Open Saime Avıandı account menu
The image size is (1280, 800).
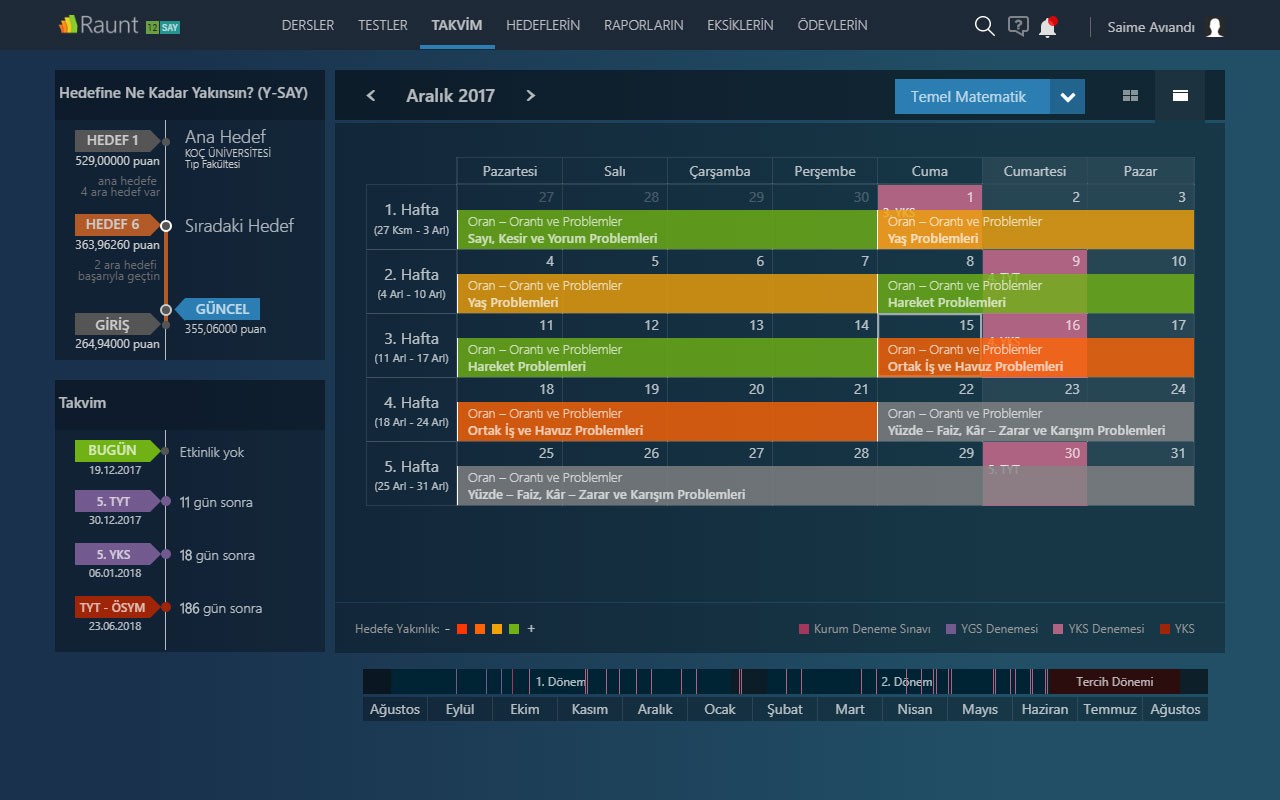[x=1151, y=27]
